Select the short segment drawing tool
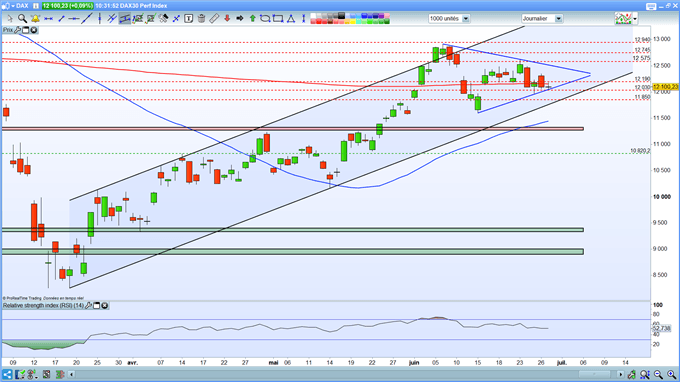 [62, 19]
